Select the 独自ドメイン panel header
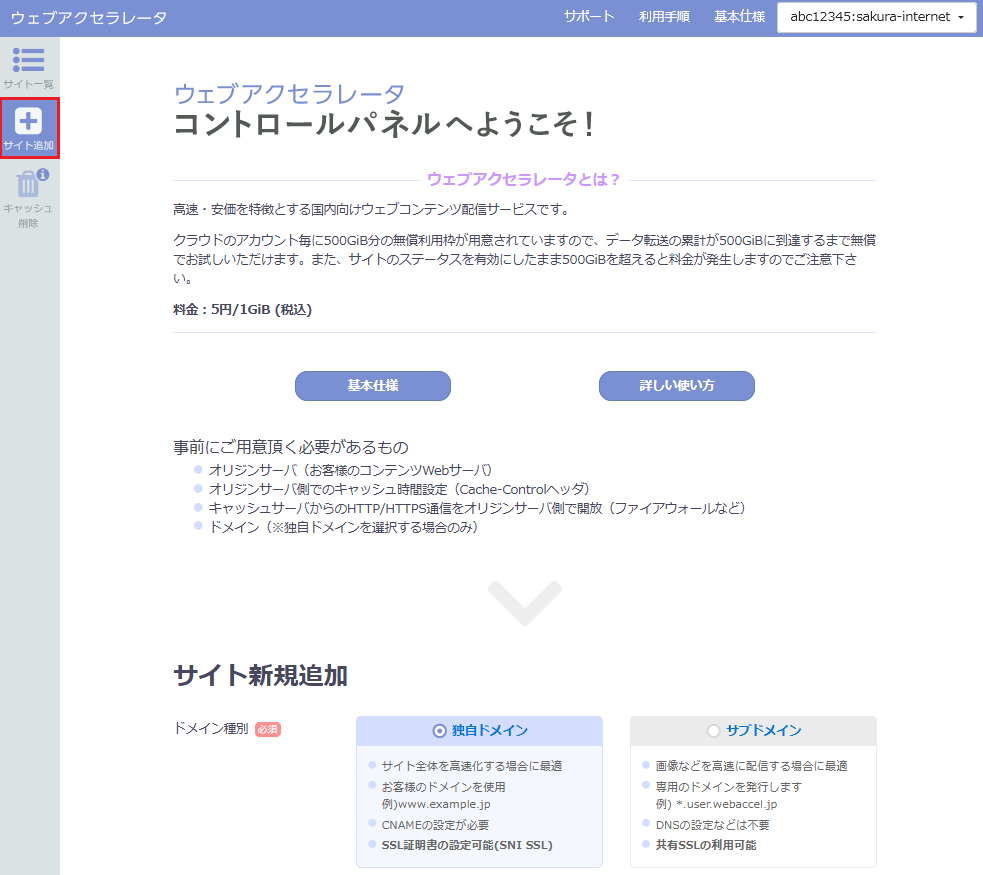The image size is (983, 875). pos(479,731)
